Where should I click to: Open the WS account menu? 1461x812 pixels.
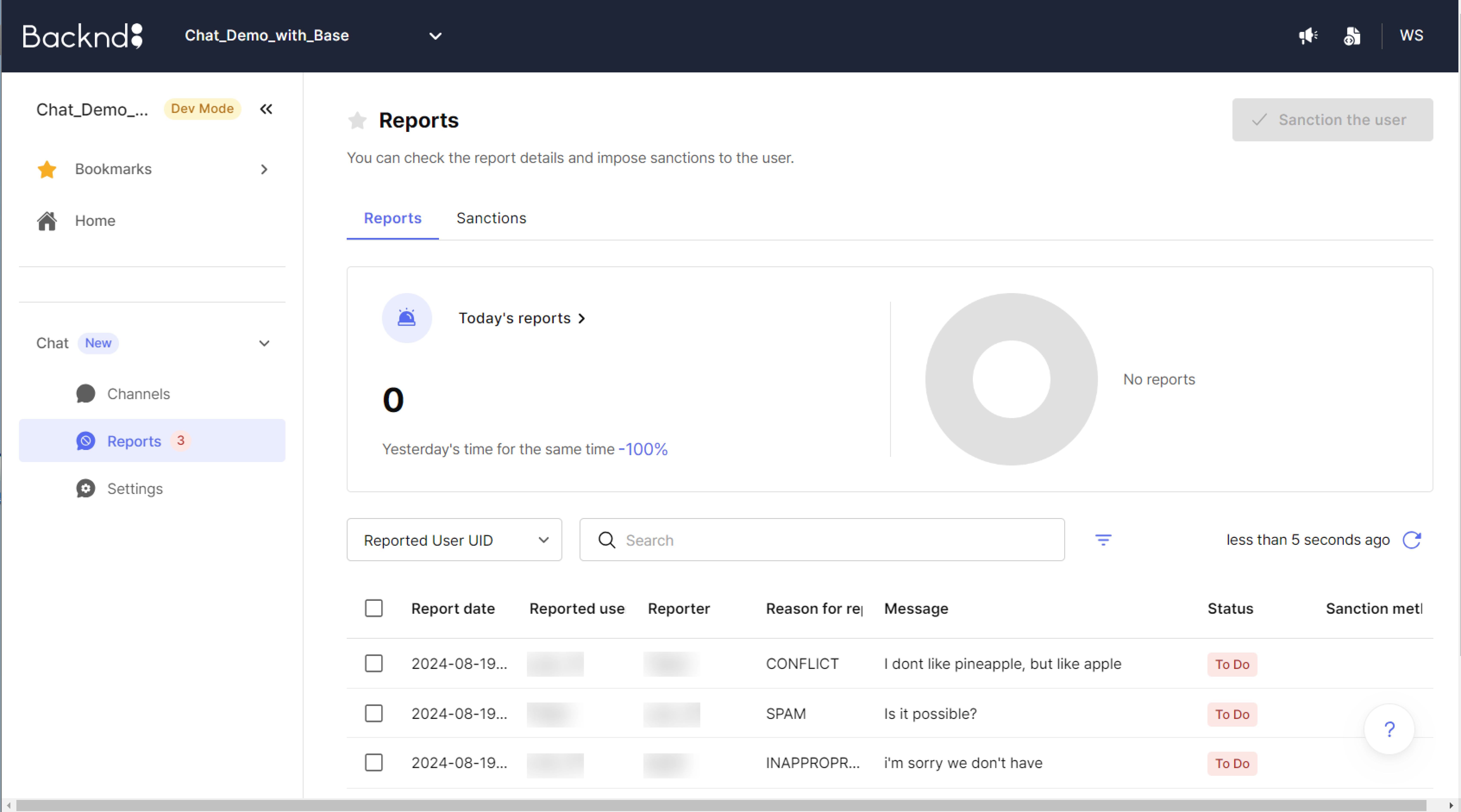tap(1411, 36)
